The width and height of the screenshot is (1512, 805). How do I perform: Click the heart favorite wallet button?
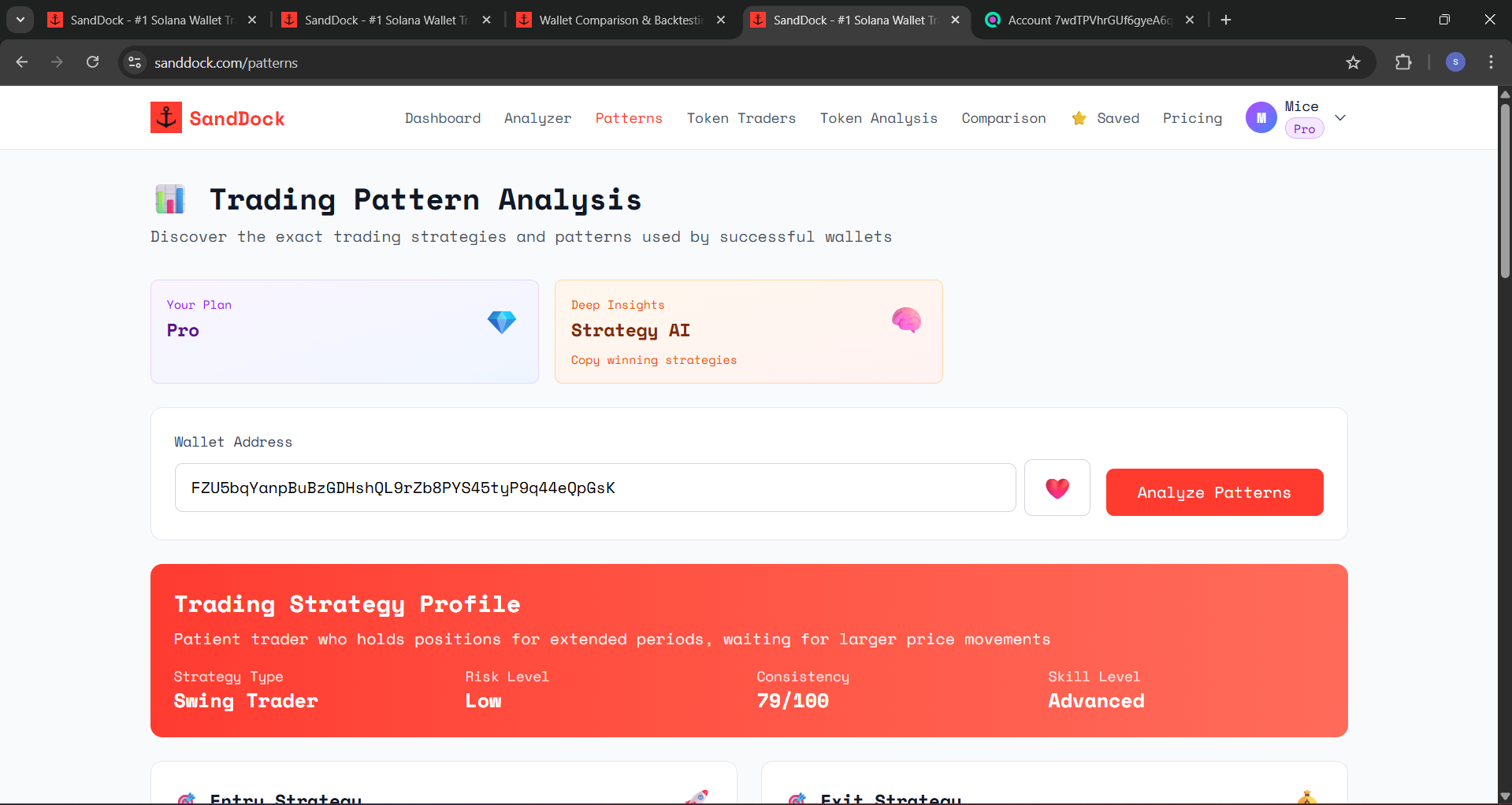coord(1057,488)
